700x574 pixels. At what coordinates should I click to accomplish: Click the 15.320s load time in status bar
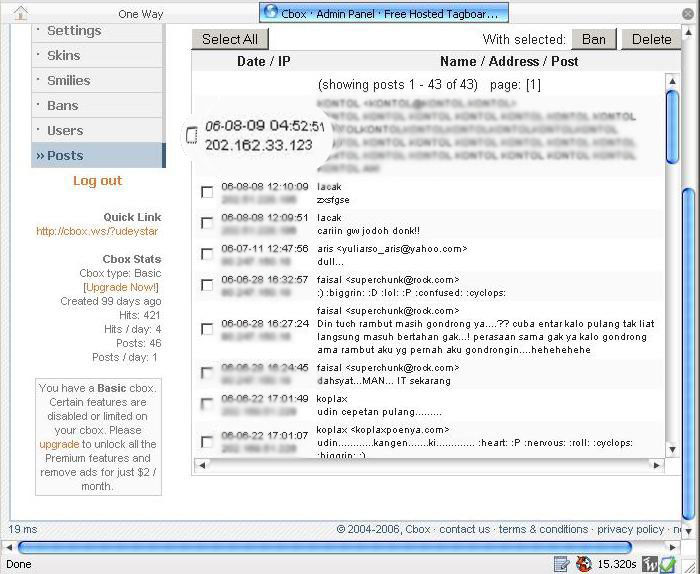tap(617, 564)
